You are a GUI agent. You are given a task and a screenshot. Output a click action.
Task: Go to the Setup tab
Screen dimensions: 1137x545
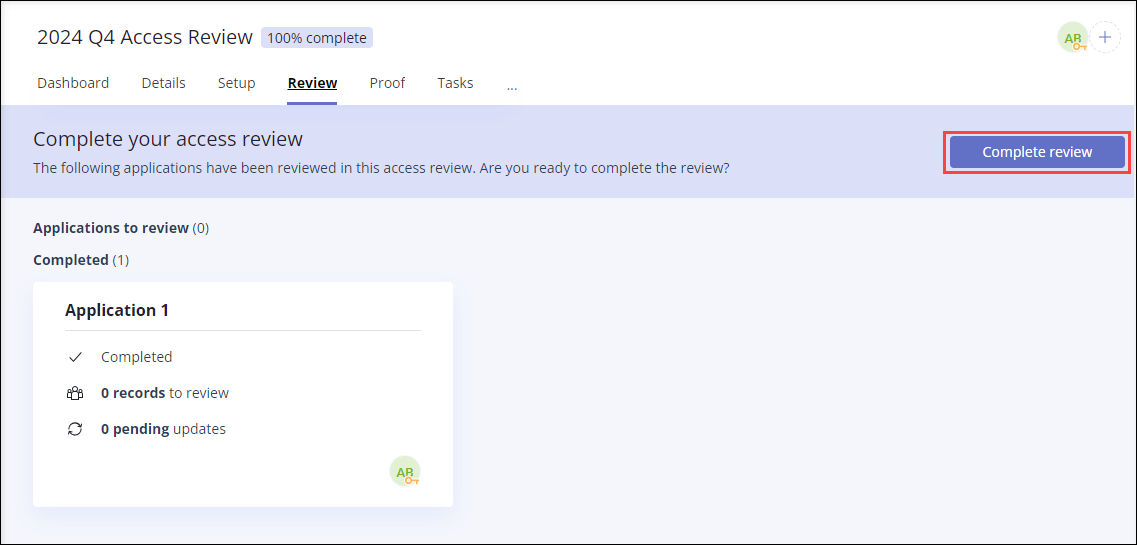[236, 83]
